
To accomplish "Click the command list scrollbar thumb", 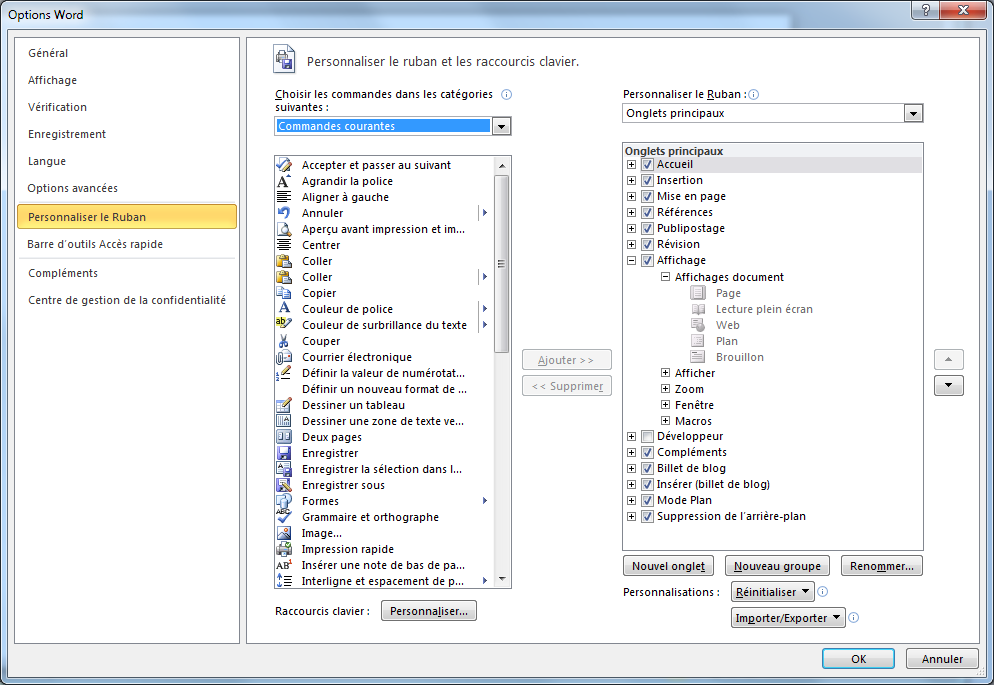I will (501, 264).
